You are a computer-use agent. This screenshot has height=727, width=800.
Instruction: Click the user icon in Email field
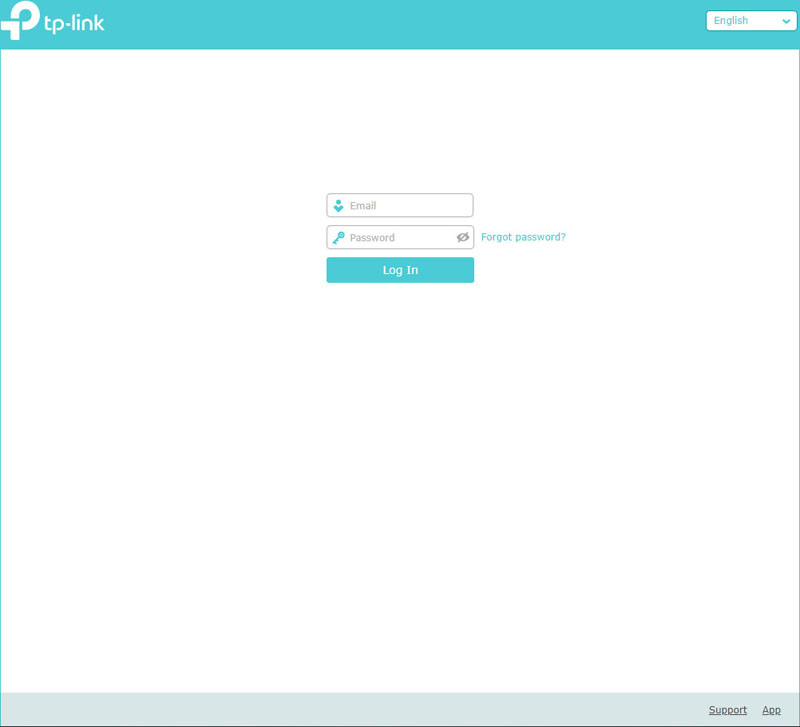tap(338, 206)
